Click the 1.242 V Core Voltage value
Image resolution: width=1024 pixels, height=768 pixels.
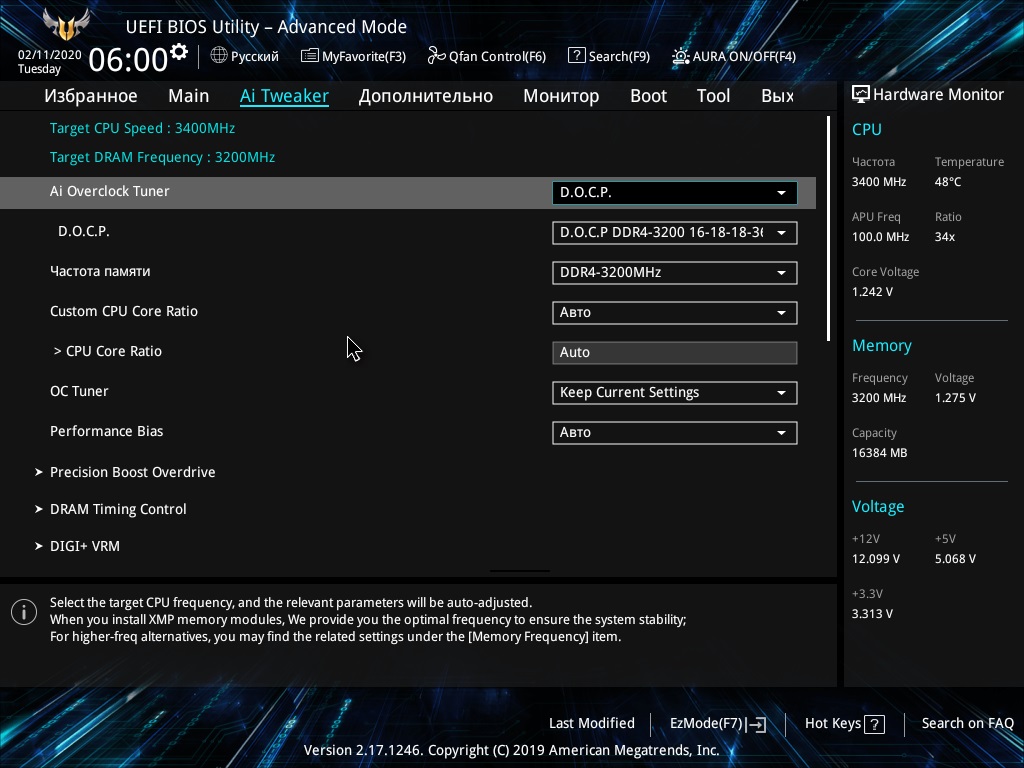tap(872, 292)
